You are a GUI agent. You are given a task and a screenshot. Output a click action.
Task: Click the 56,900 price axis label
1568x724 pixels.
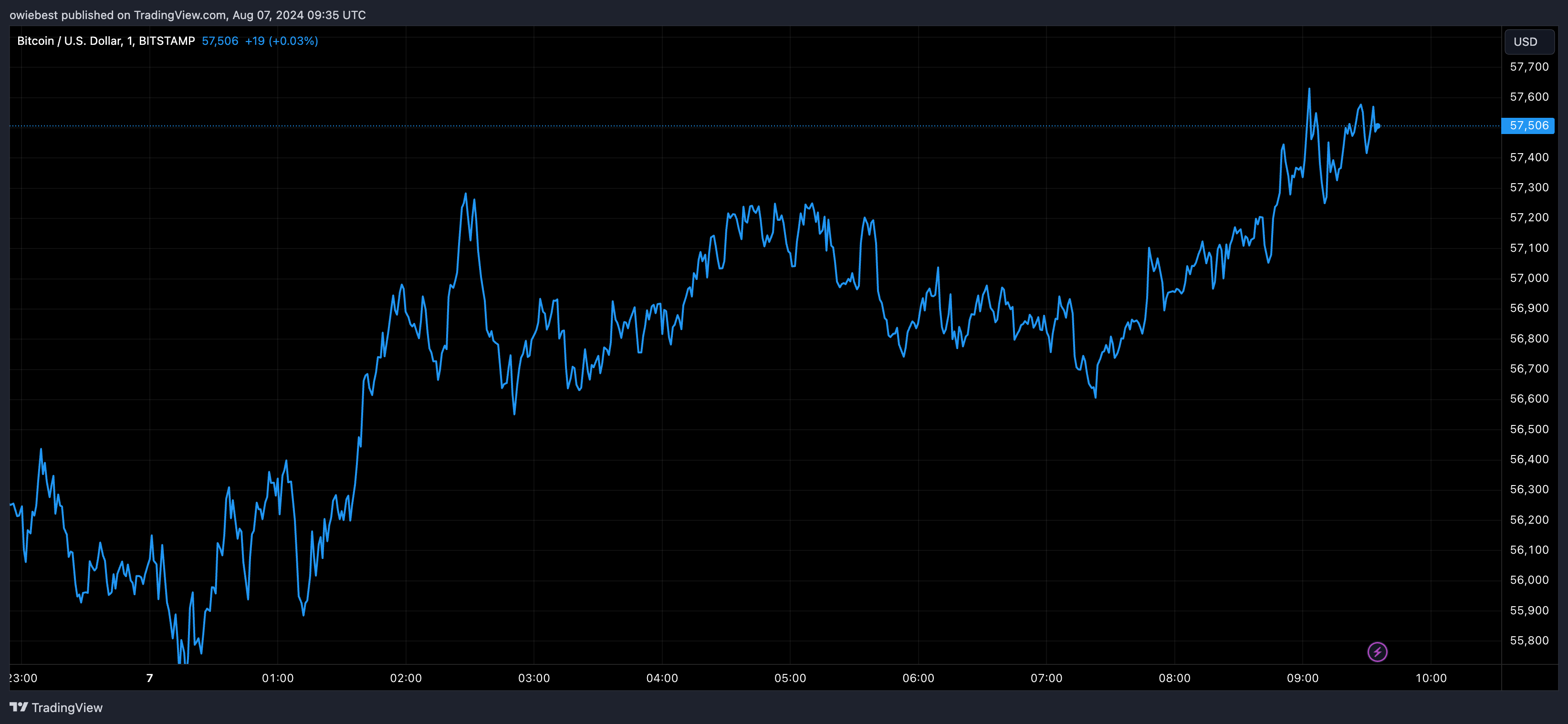[x=1529, y=309]
